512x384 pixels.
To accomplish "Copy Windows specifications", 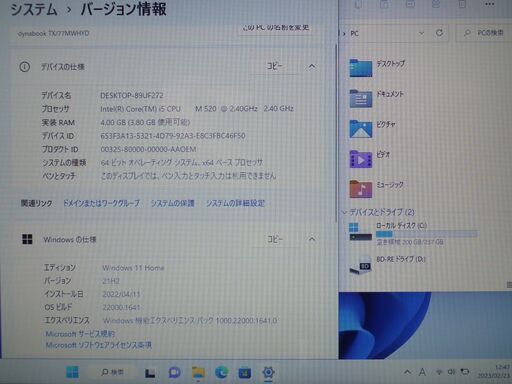I will tap(275, 239).
